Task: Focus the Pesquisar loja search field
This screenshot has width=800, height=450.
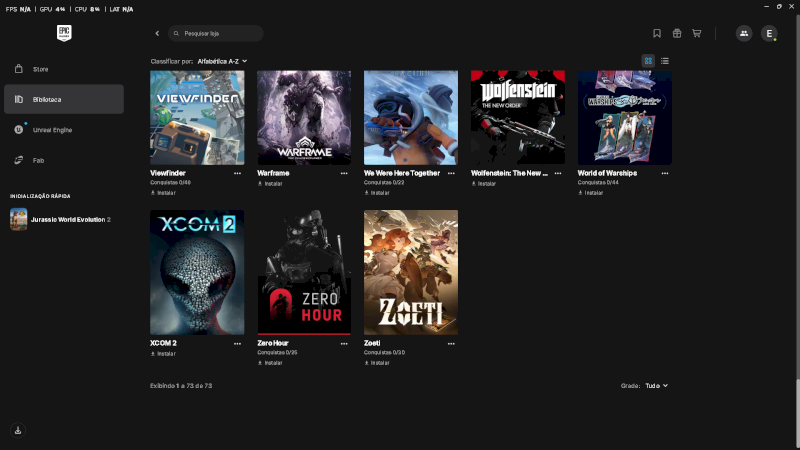Action: [x=216, y=33]
